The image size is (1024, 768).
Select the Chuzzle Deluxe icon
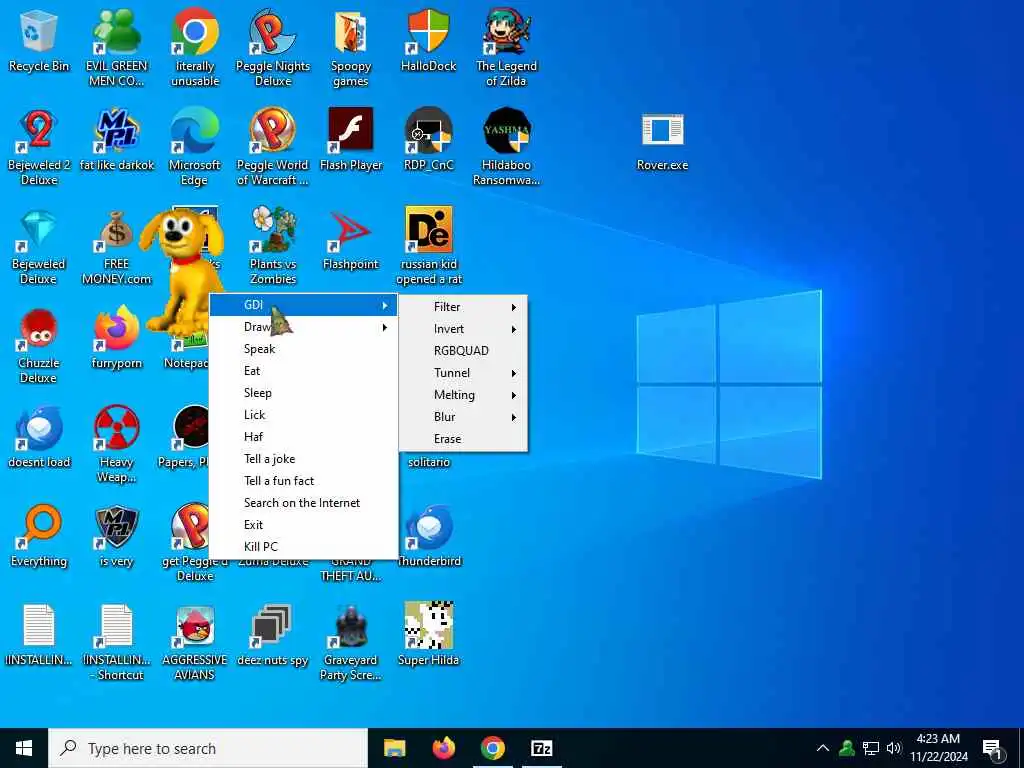pyautogui.click(x=39, y=329)
